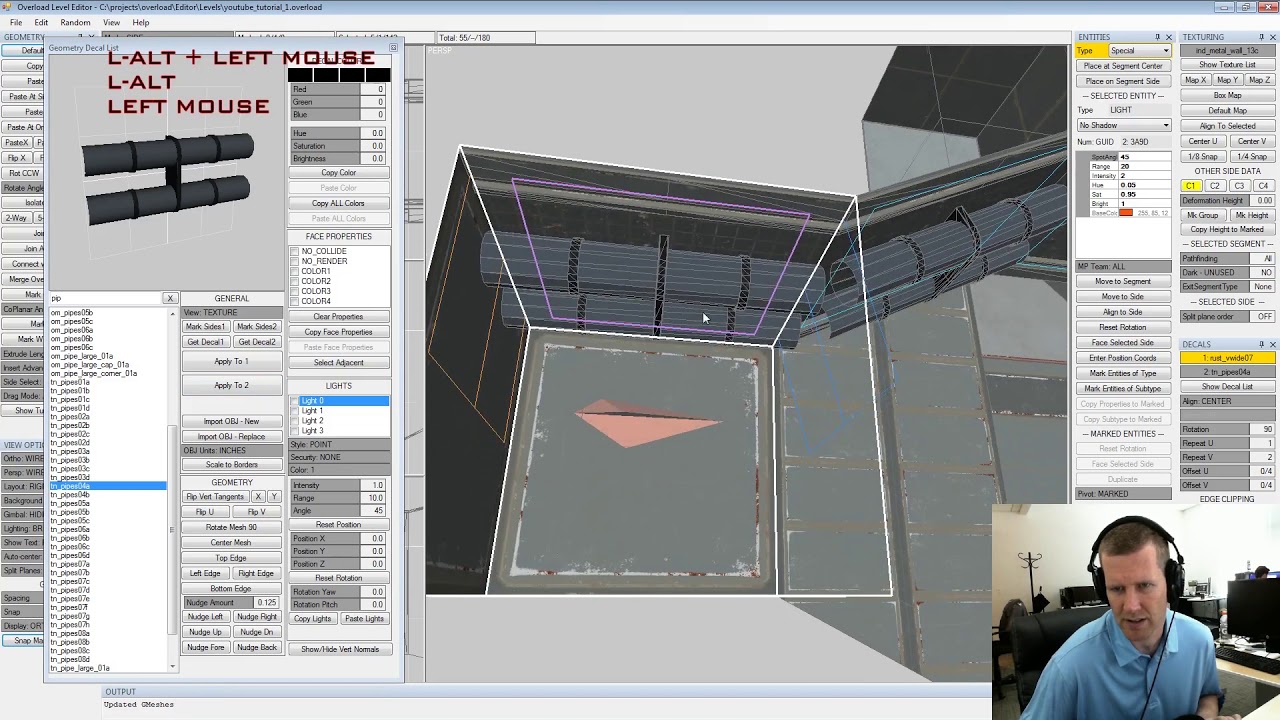Clear the decal search filter with X

pyautogui.click(x=170, y=299)
